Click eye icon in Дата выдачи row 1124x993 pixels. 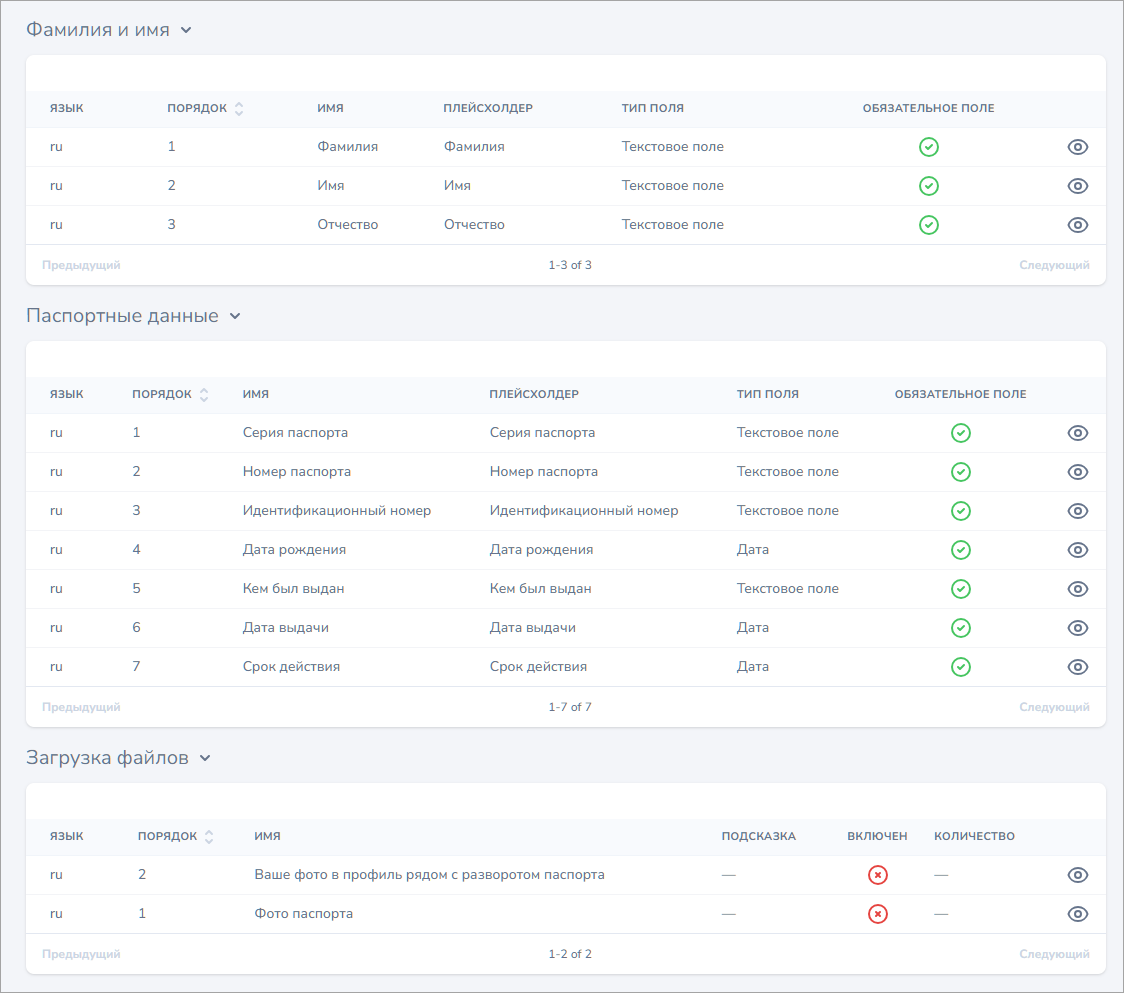(x=1077, y=628)
